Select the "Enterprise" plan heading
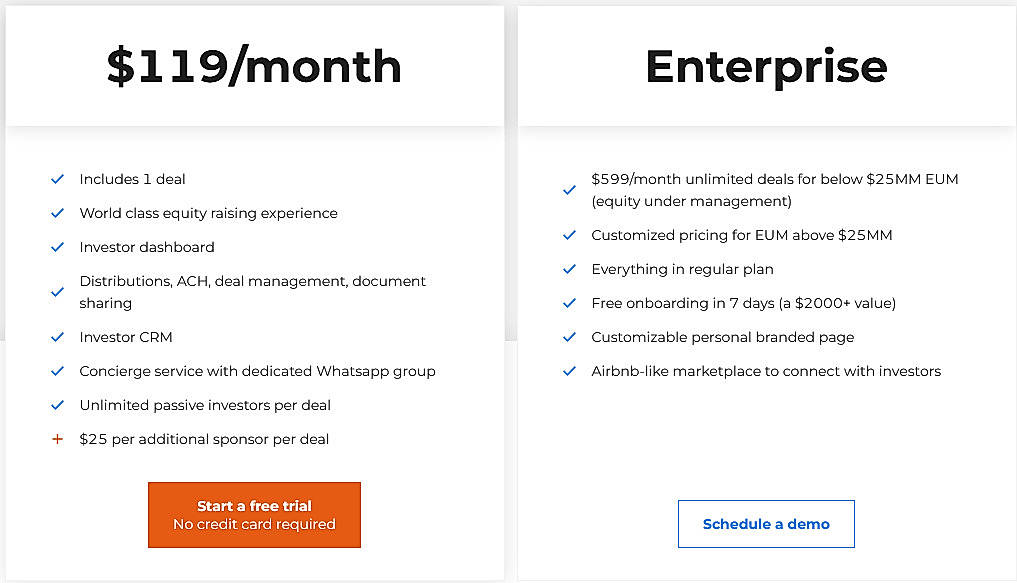This screenshot has height=583, width=1017. [x=766, y=66]
